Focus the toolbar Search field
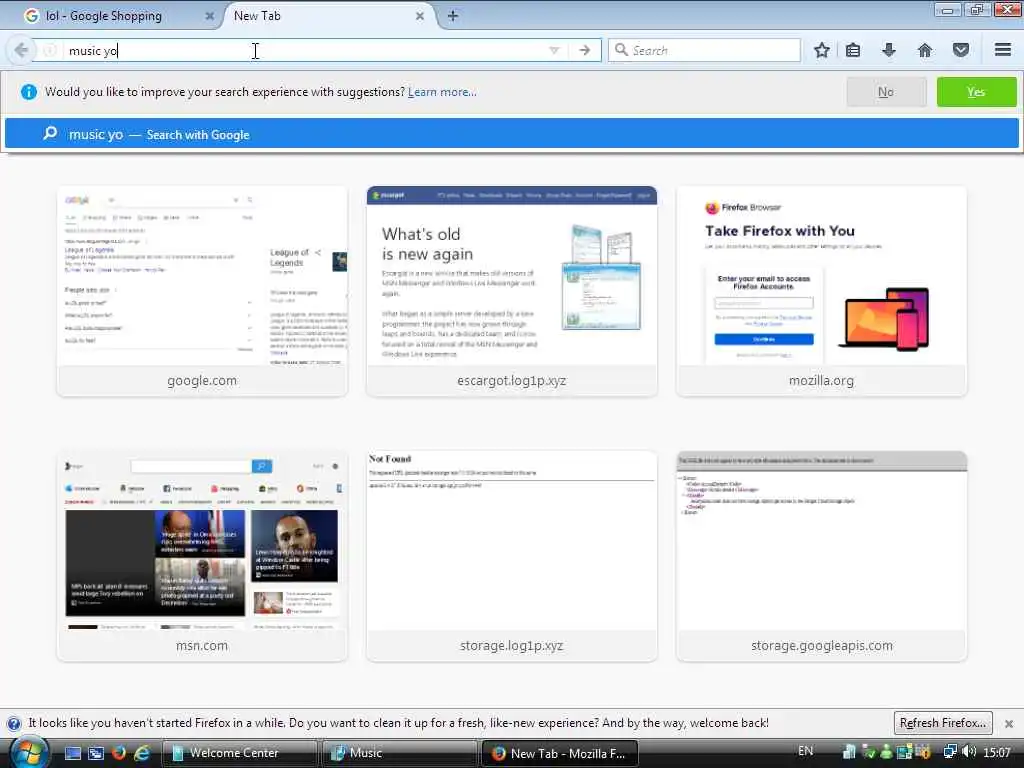 (x=704, y=50)
